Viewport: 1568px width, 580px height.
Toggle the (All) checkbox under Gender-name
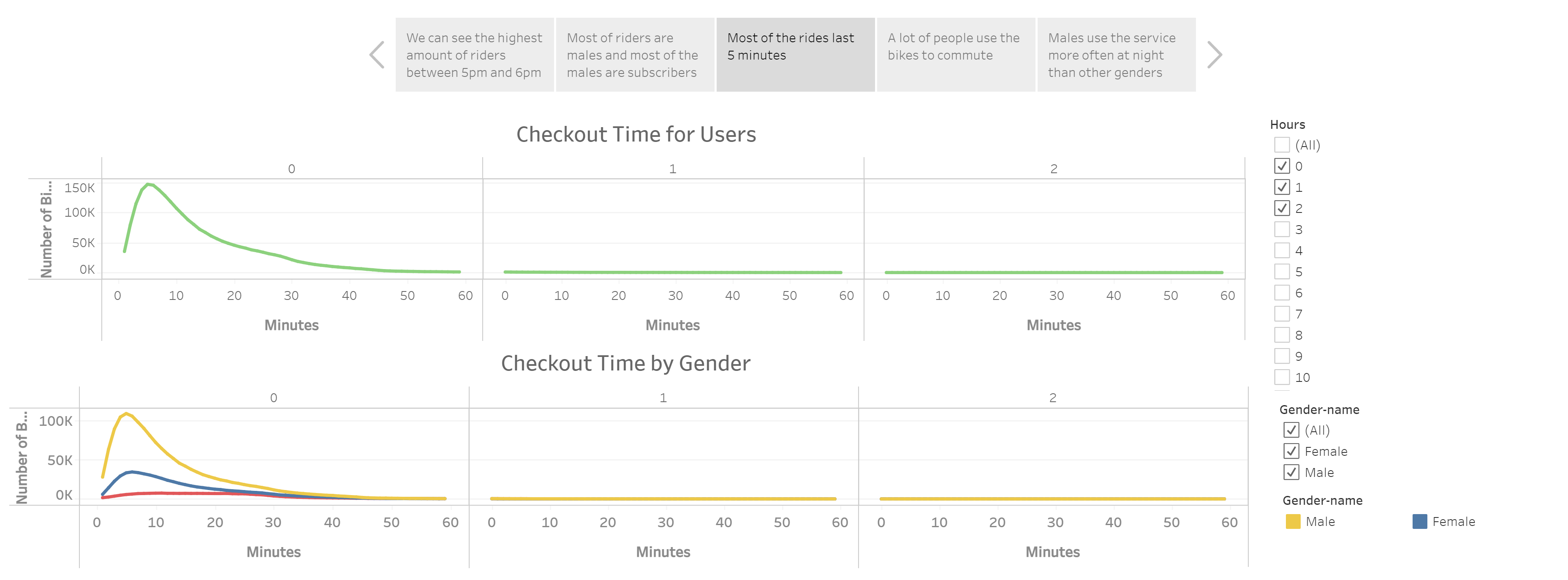click(x=1292, y=430)
